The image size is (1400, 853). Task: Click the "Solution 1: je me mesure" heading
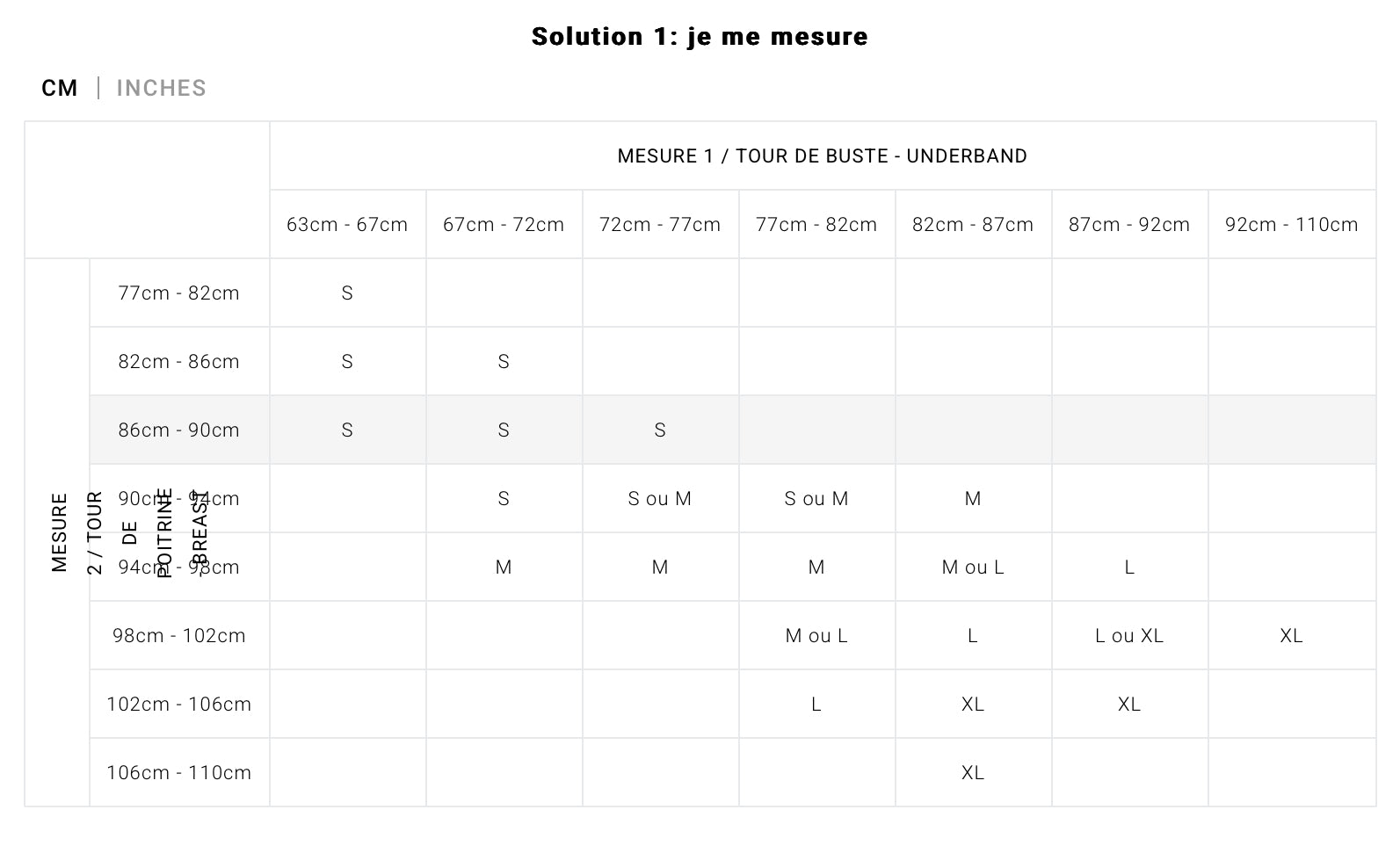(x=700, y=36)
